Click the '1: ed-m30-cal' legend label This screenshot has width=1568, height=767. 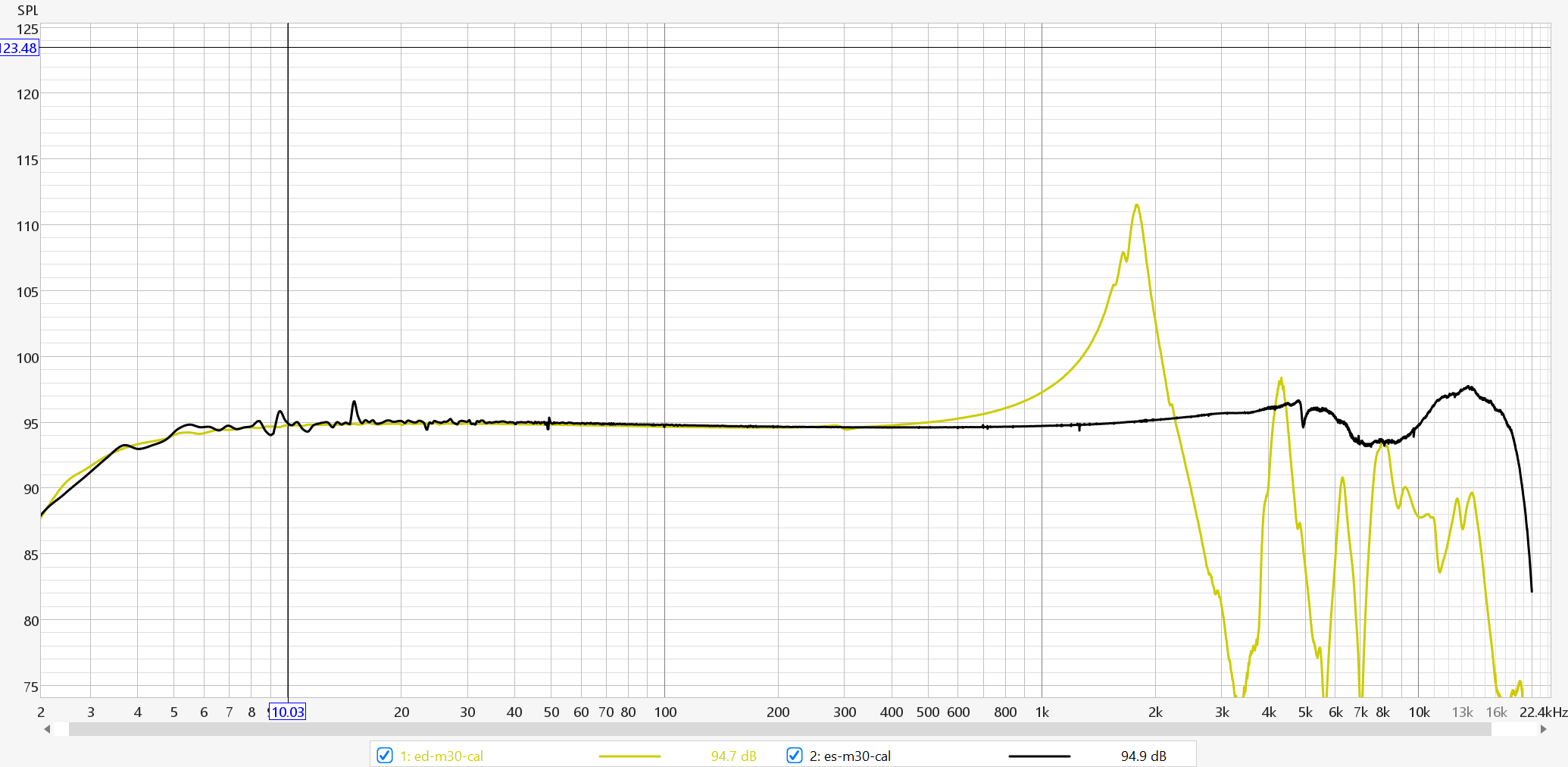pyautogui.click(x=442, y=756)
